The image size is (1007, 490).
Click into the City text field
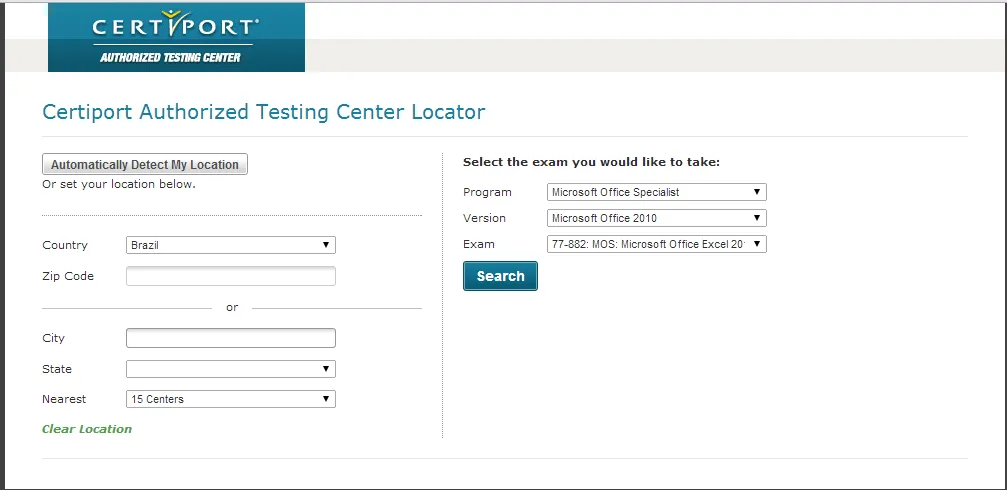[x=231, y=338]
